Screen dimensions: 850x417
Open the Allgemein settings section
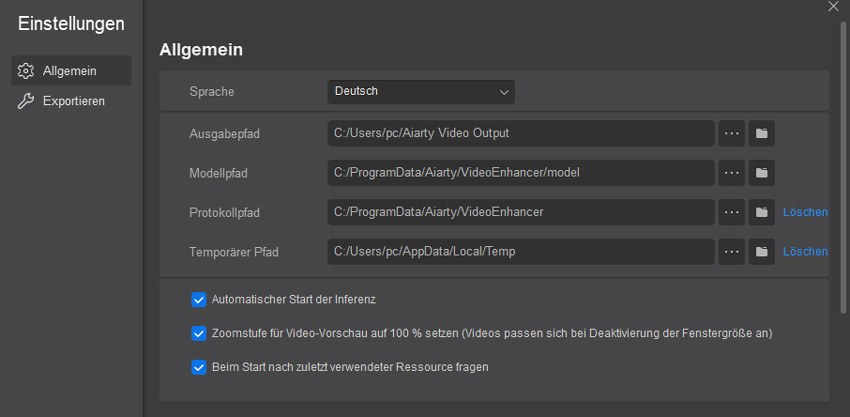pyautogui.click(x=71, y=70)
